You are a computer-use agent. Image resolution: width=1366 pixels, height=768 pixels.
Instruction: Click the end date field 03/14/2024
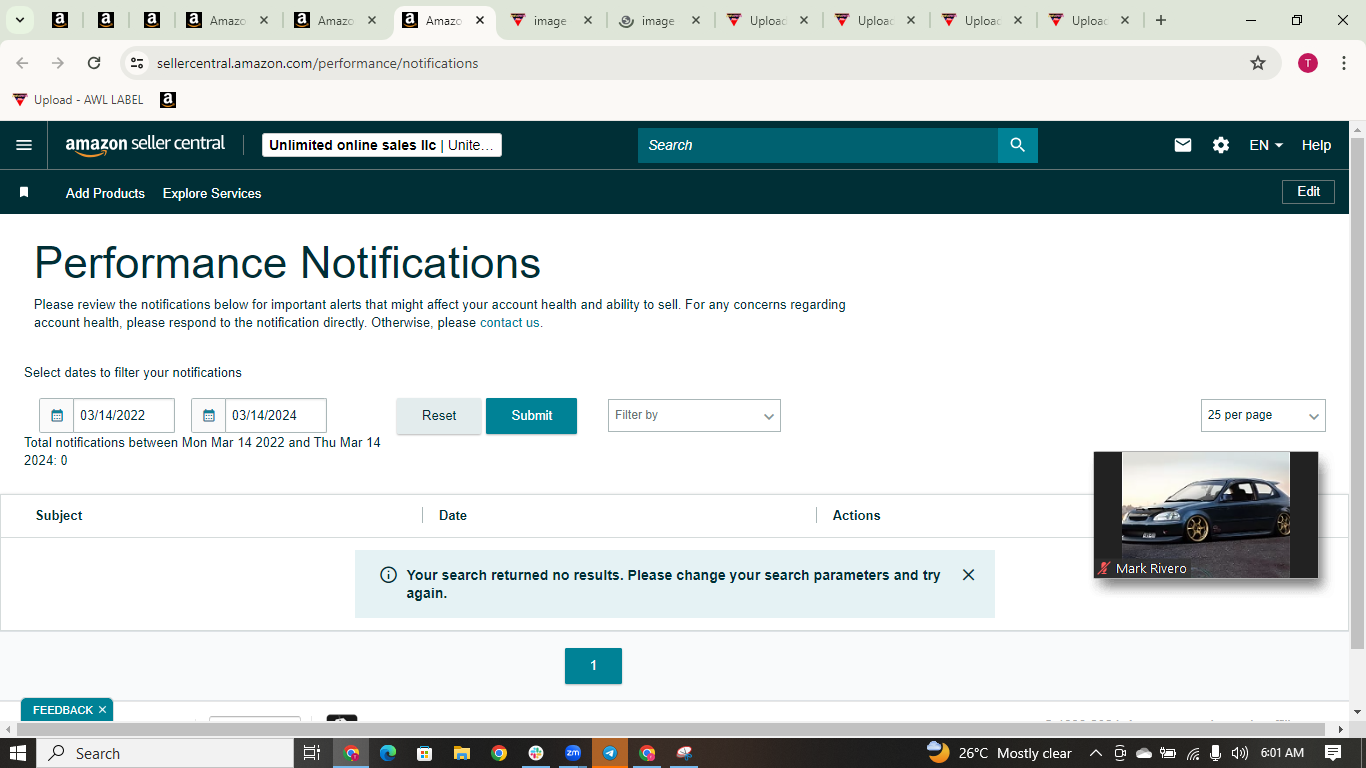tap(276, 416)
